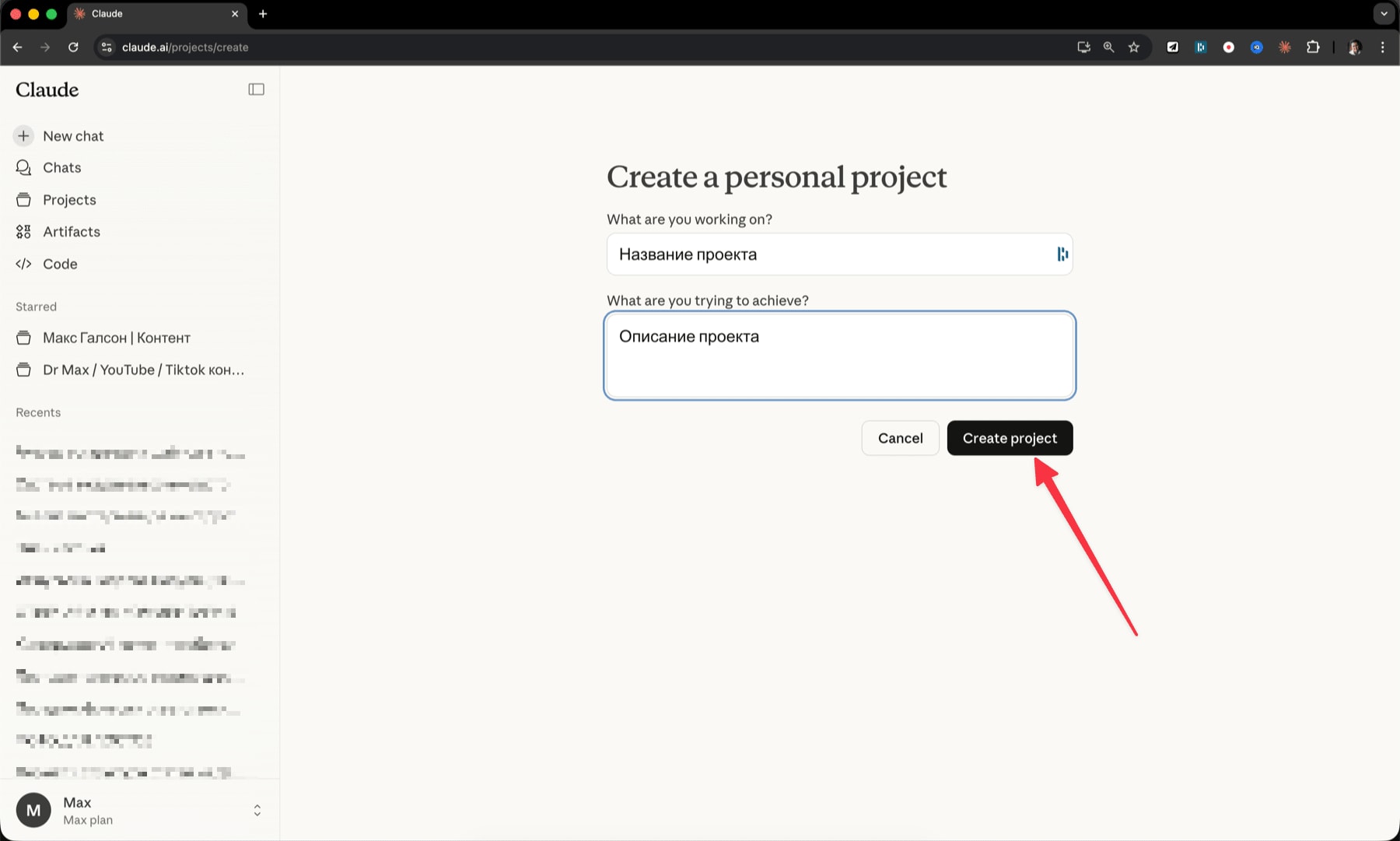Screen dimensions: 1400x841
Task: Click the Create project button
Action: coord(1010,438)
